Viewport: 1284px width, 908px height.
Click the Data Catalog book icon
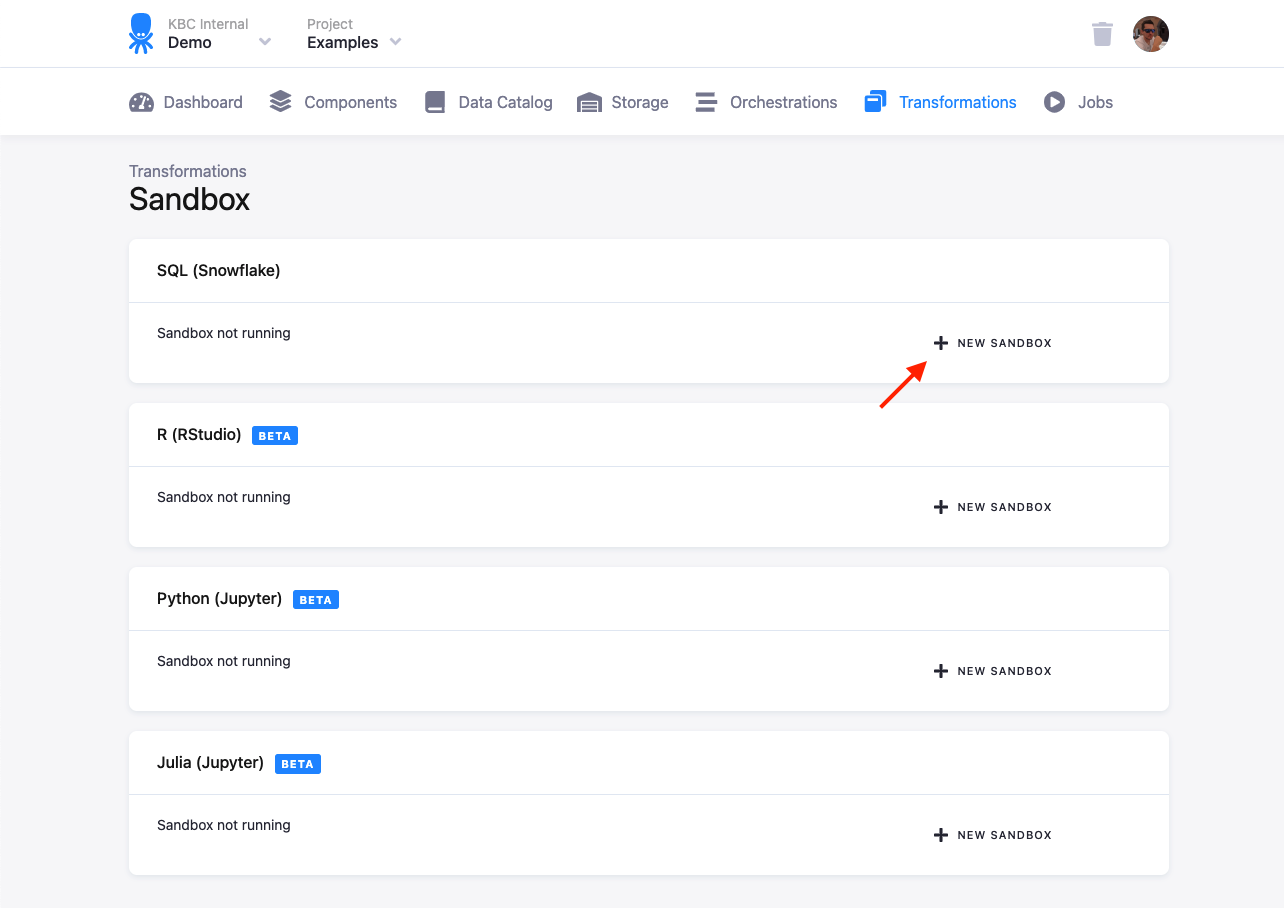(435, 102)
